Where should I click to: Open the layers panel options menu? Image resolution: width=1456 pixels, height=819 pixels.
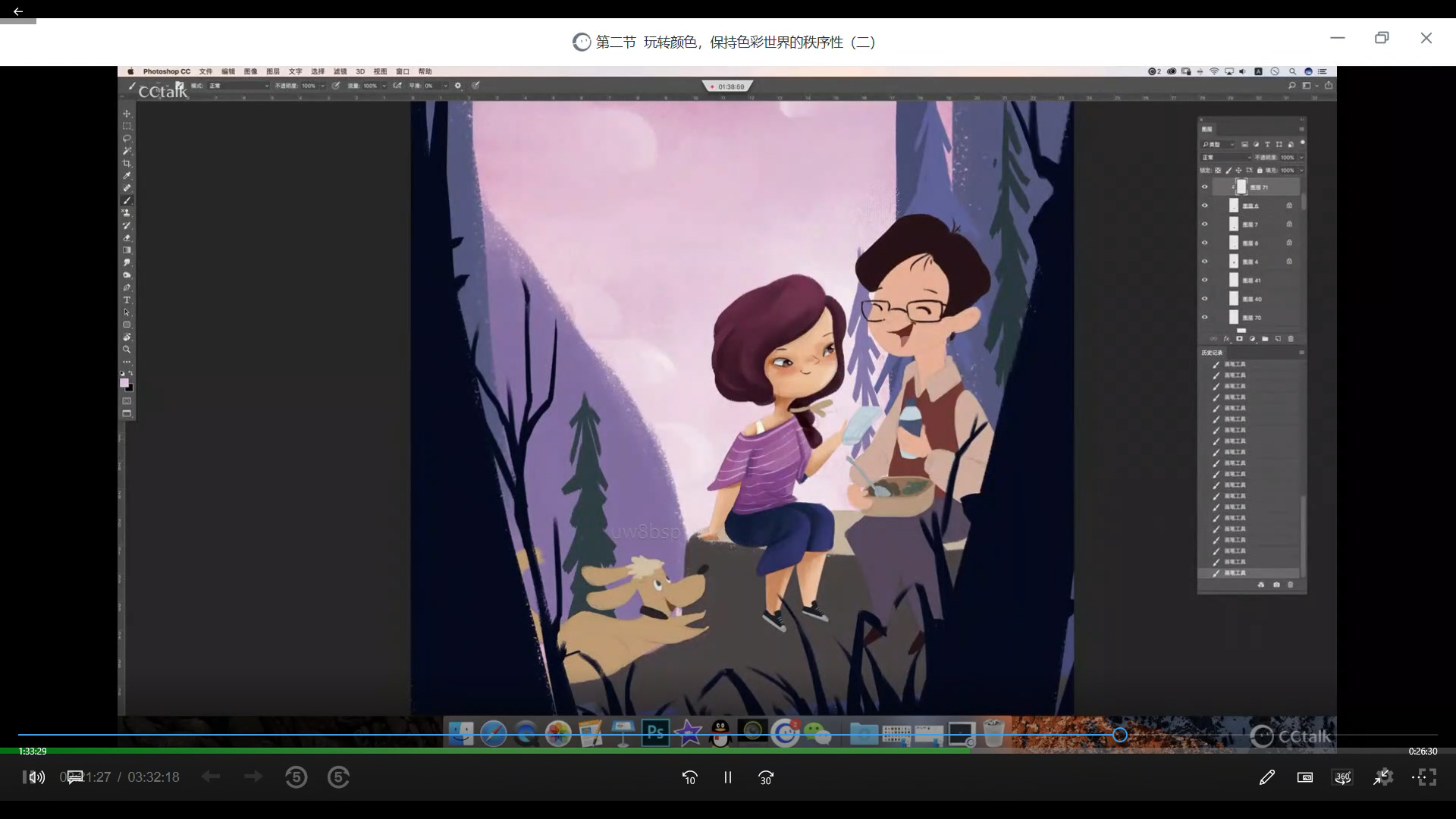[x=1301, y=129]
